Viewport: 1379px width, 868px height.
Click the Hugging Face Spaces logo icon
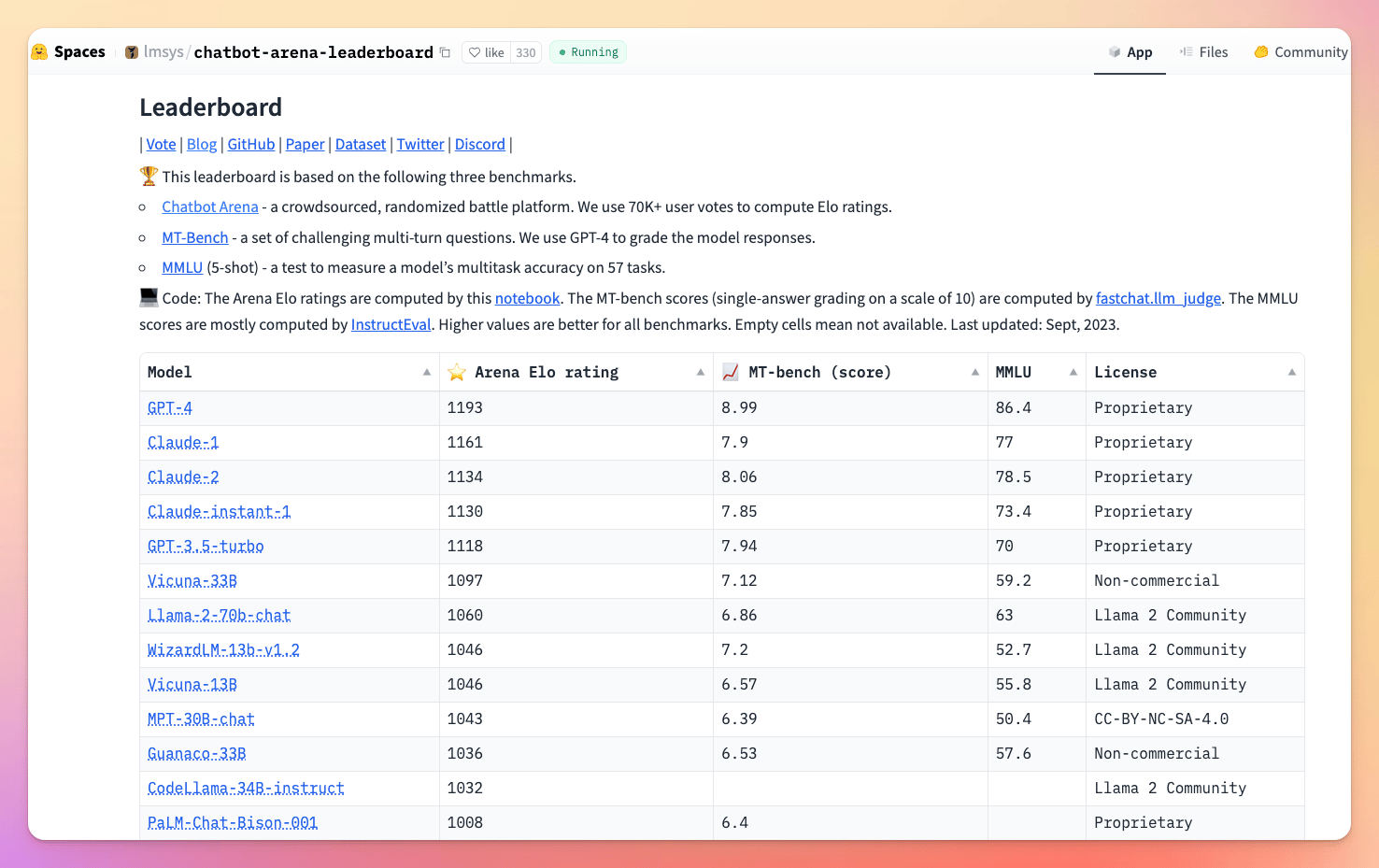pos(39,52)
